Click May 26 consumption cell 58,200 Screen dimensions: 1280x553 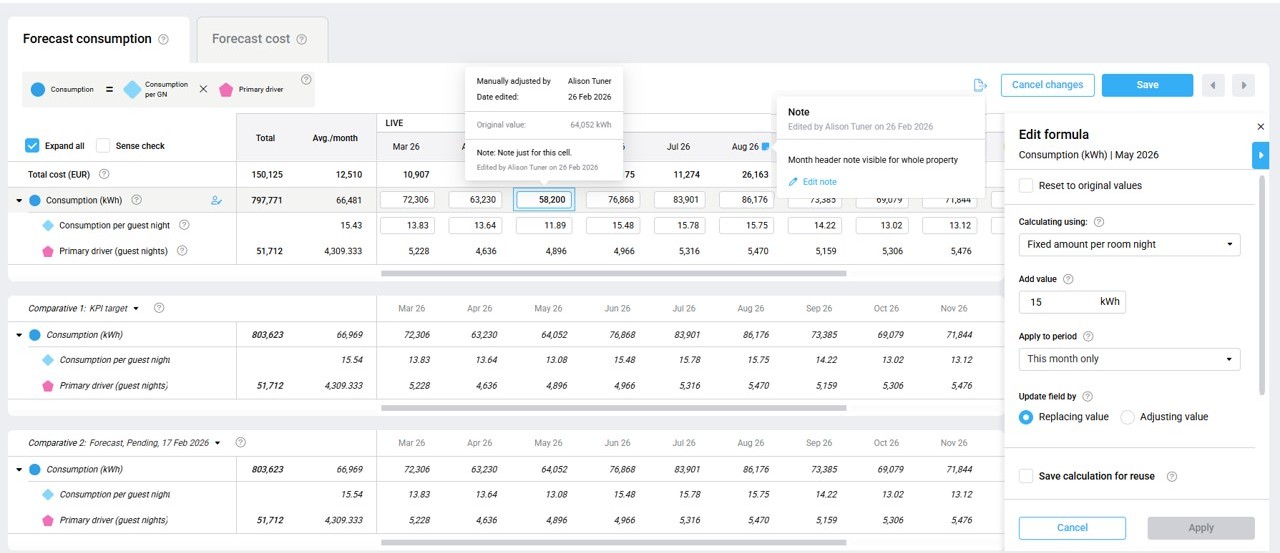545,200
